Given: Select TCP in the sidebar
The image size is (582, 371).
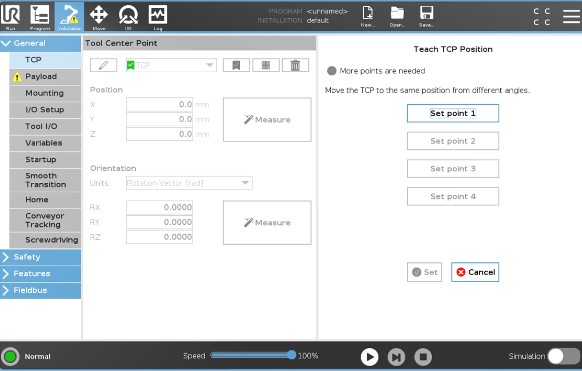Looking at the screenshot, I should pyautogui.click(x=45, y=60).
